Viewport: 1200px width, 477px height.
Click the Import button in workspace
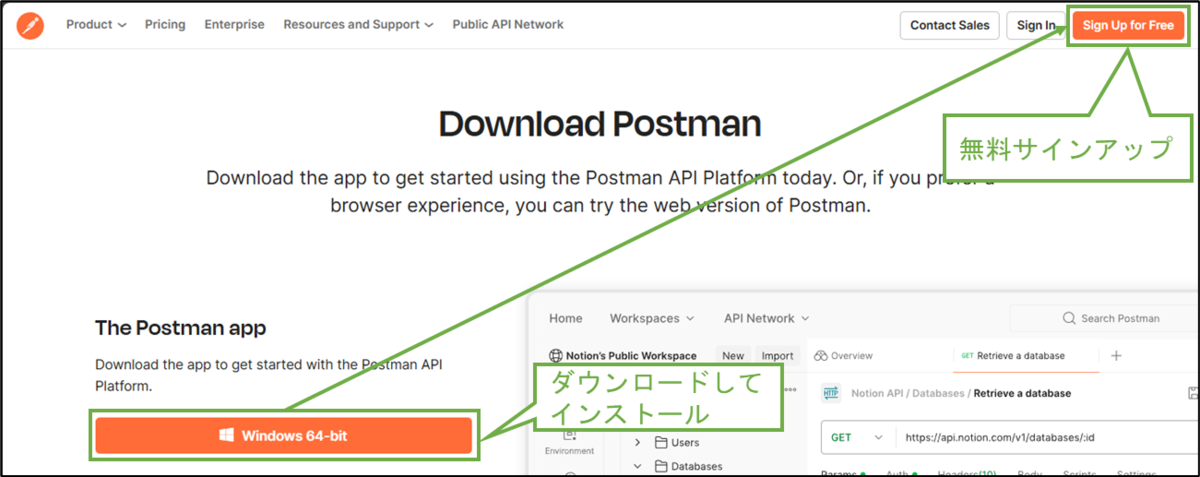[777, 356]
